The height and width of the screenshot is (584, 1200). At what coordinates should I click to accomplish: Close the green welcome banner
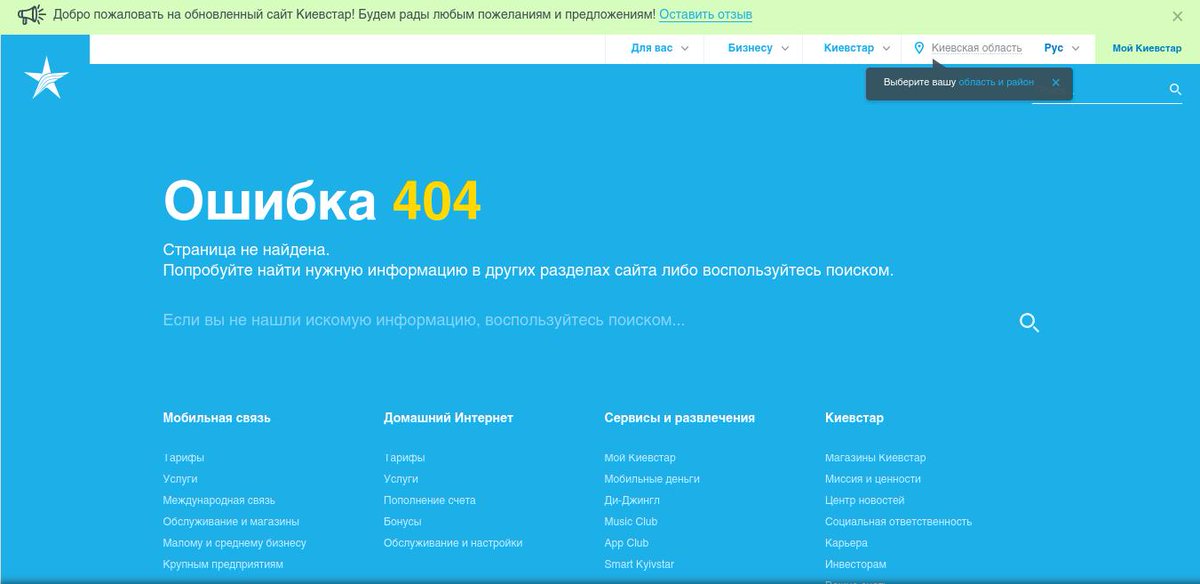1177,16
